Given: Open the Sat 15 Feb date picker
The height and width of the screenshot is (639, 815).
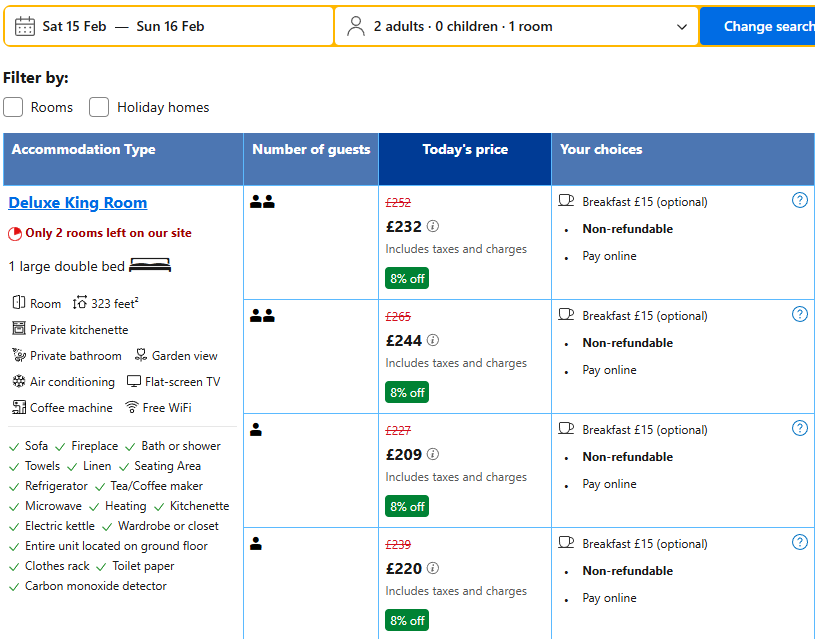Looking at the screenshot, I should pos(74,27).
